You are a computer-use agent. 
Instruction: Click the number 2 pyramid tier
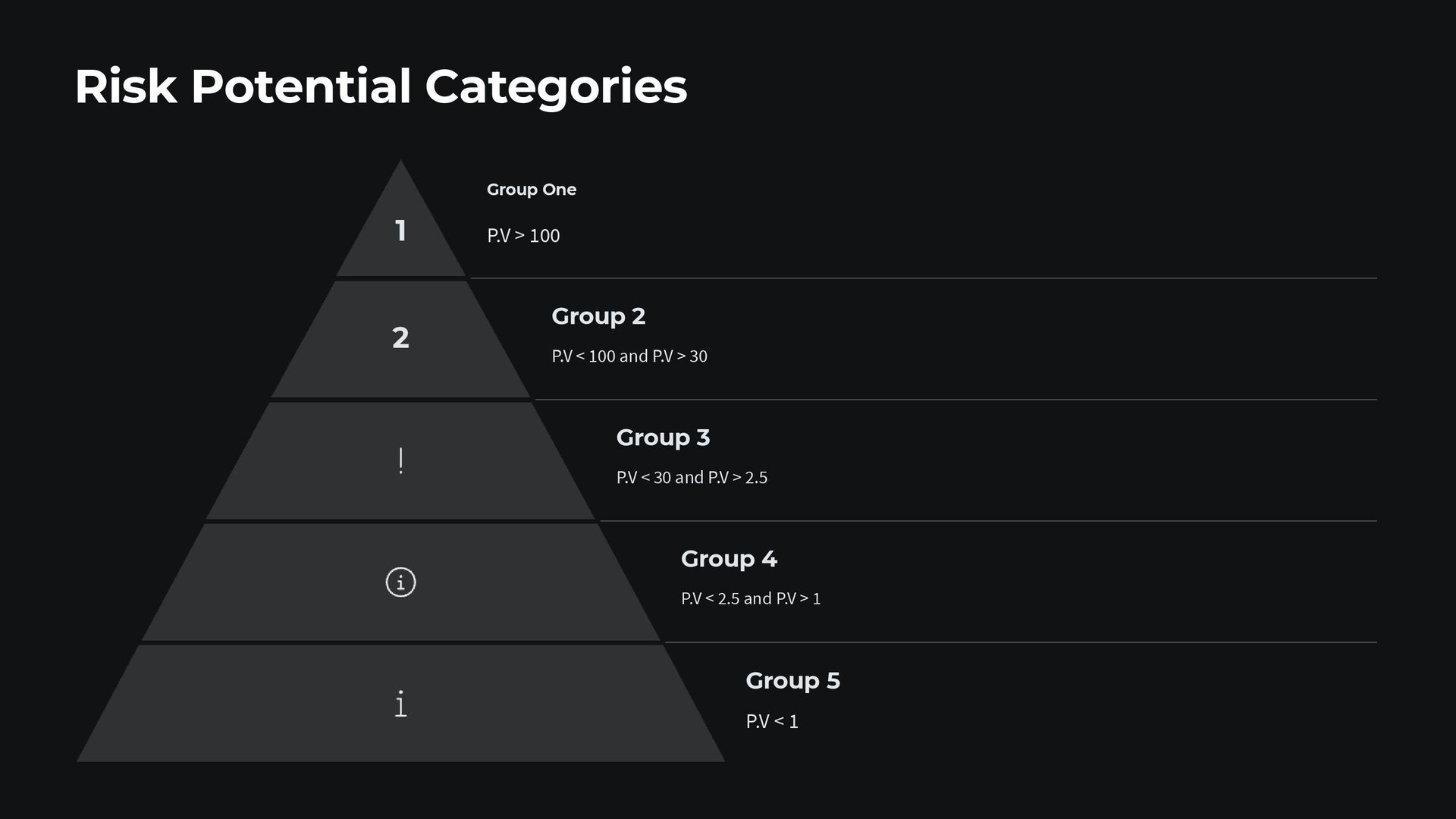pos(400,337)
